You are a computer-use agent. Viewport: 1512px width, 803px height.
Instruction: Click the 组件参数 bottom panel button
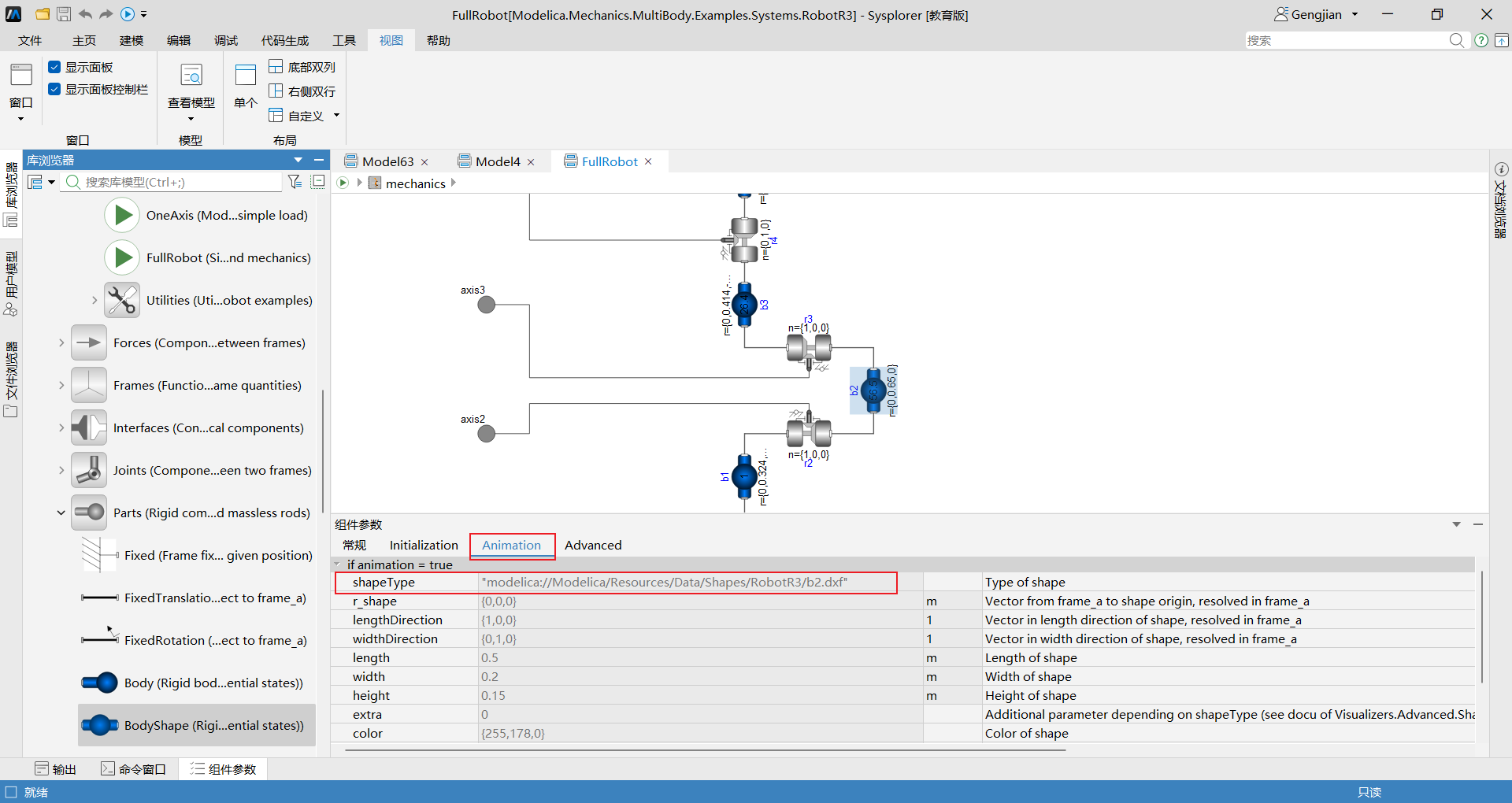point(224,769)
